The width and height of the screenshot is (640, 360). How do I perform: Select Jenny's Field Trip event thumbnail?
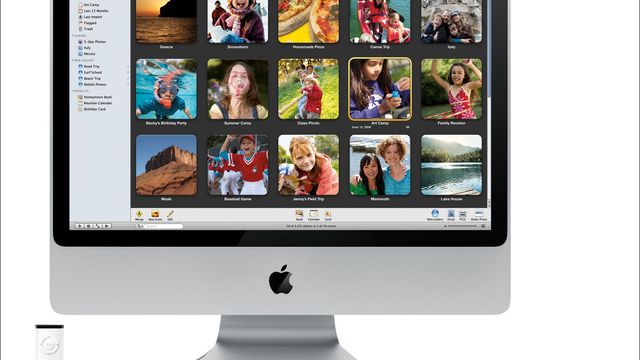pos(309,165)
